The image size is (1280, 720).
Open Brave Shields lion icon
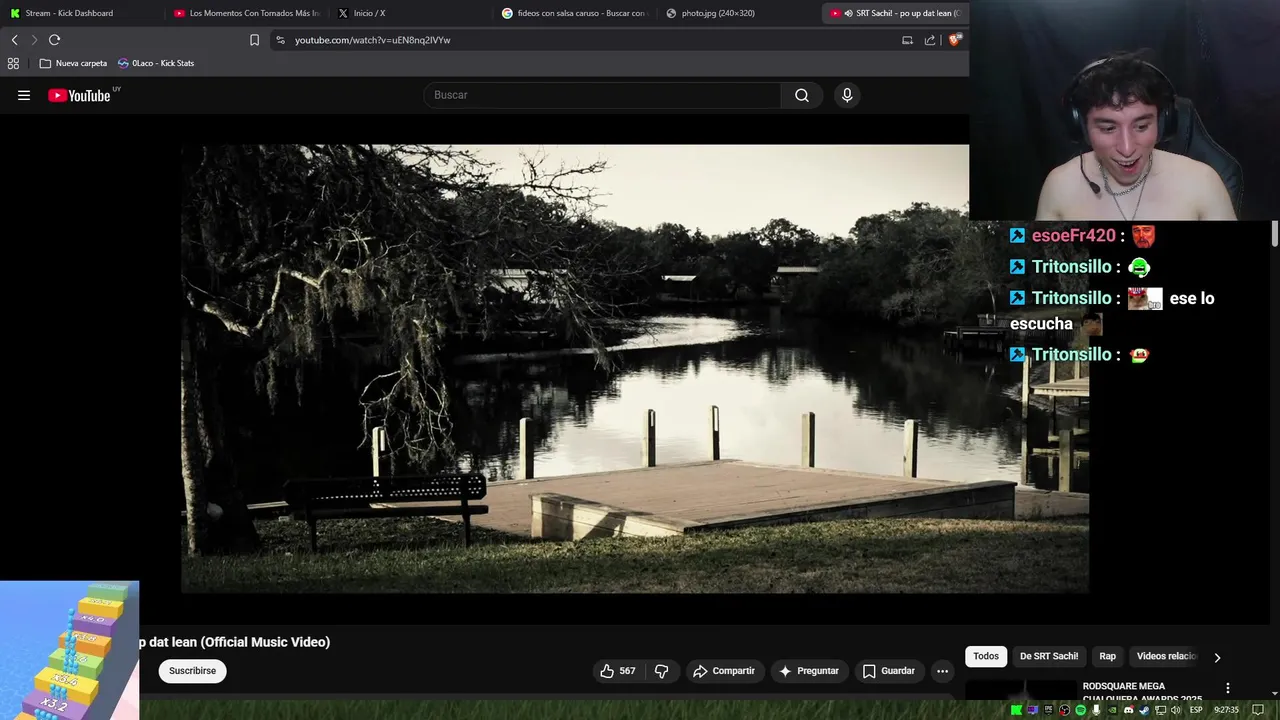click(954, 40)
